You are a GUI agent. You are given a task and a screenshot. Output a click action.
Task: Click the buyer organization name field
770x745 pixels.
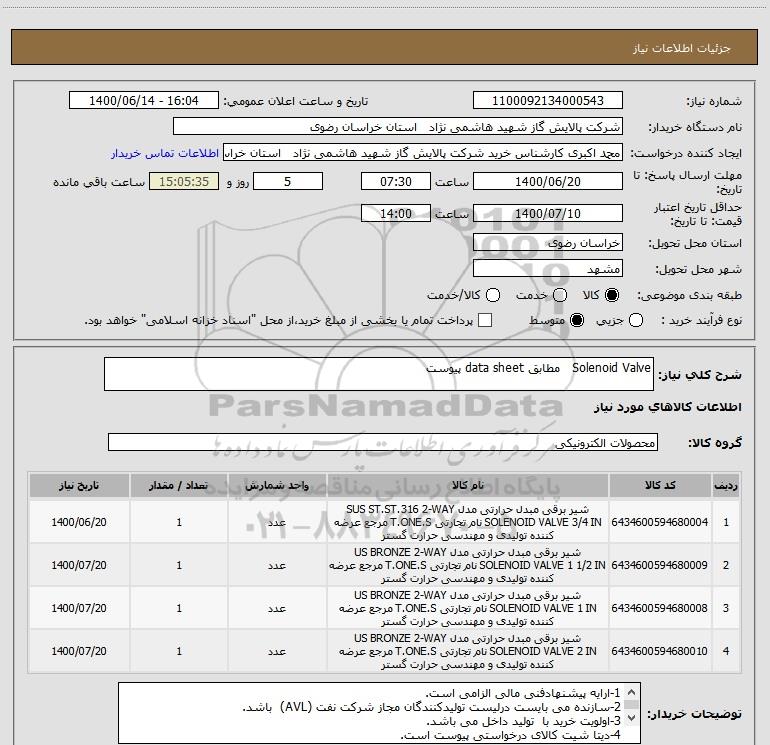[x=398, y=127]
